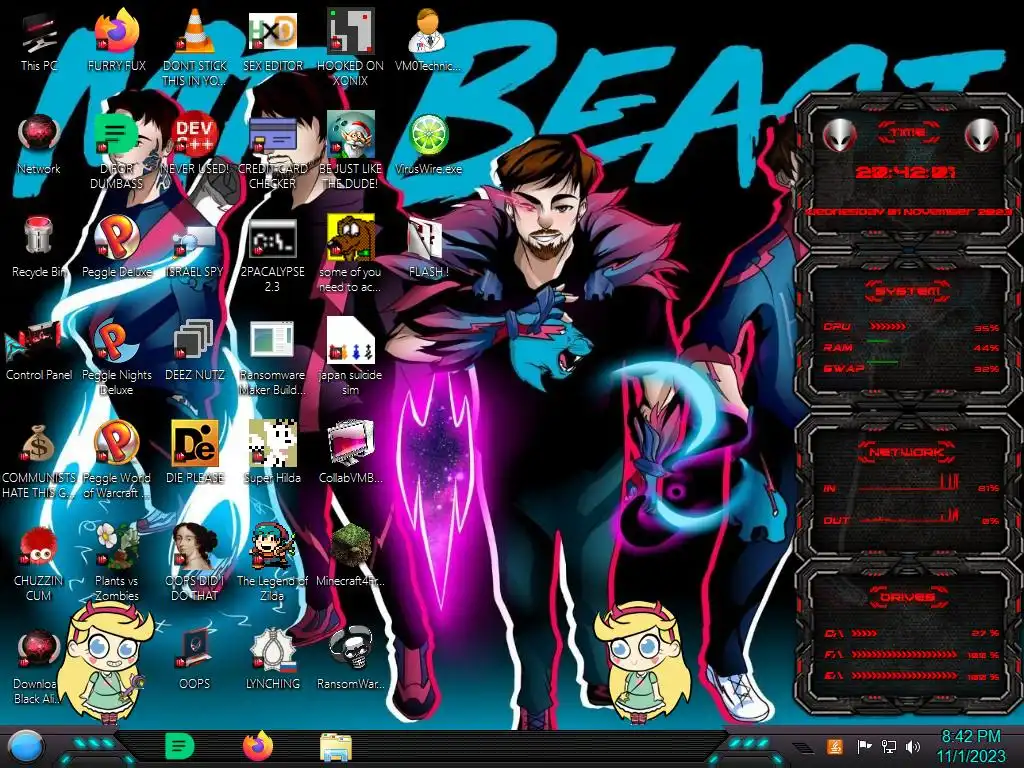Select the OOPS headset icon
1024x768 pixels.
coord(195,660)
